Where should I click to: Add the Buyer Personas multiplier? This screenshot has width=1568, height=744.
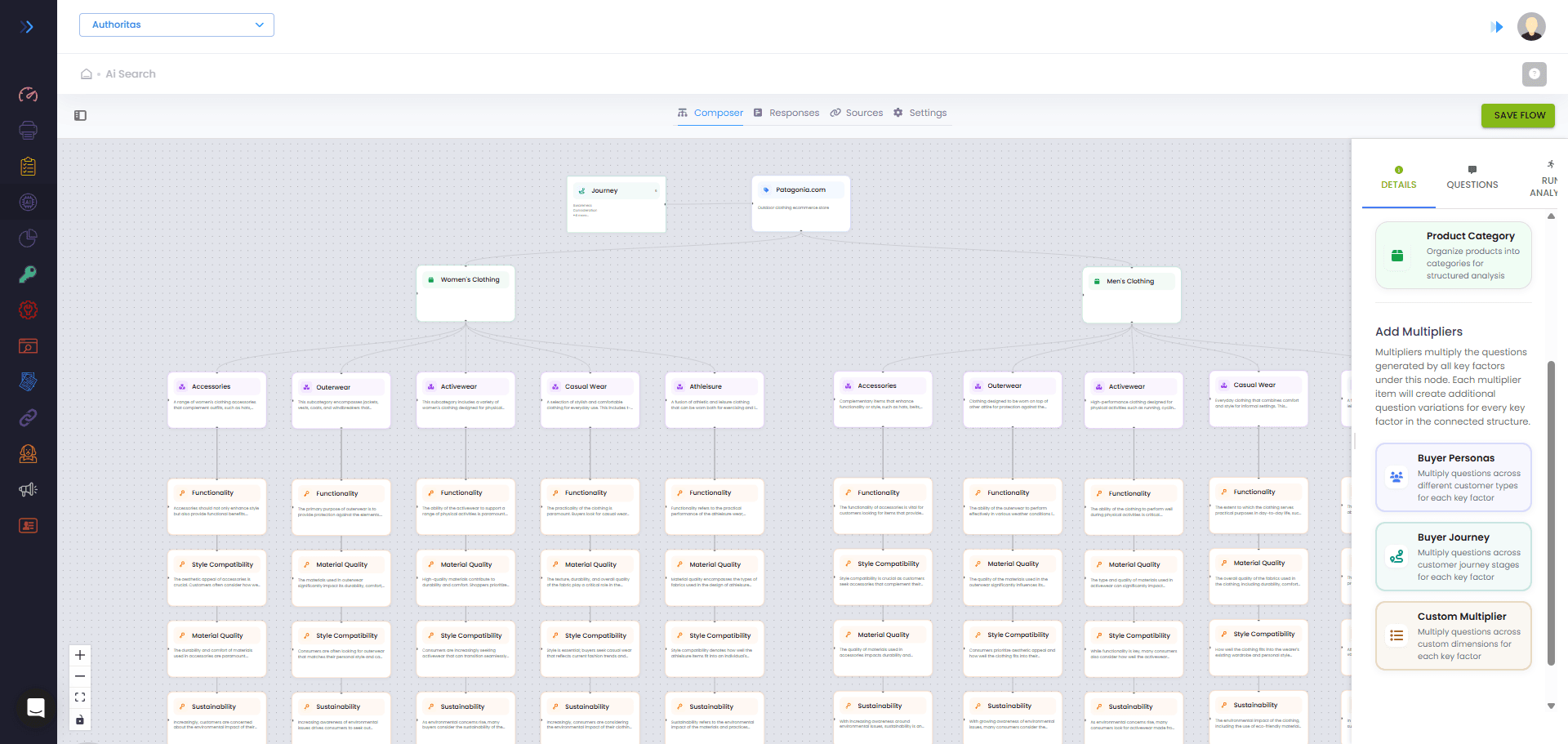coord(1453,478)
